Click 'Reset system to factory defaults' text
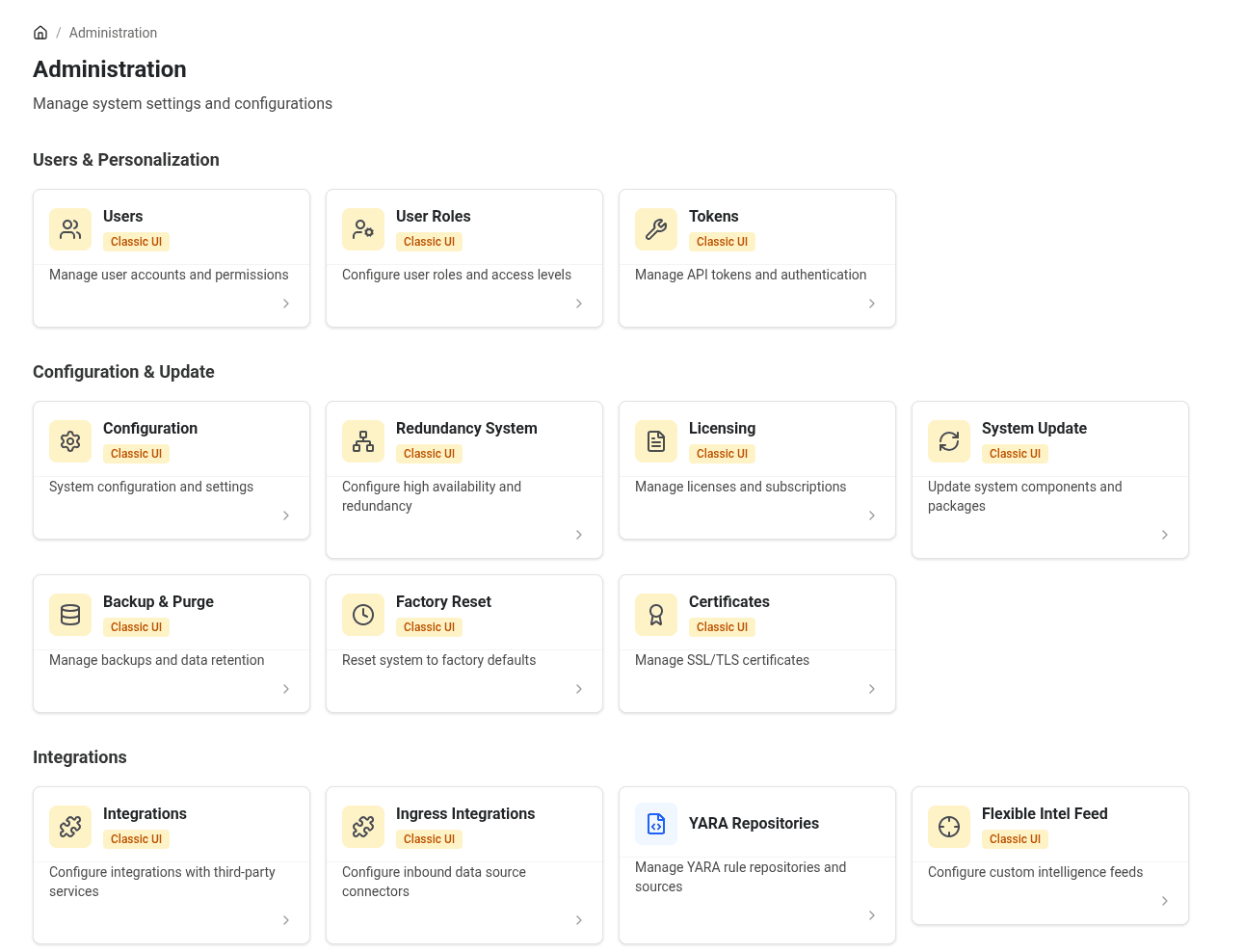Viewport: 1244px width, 952px height. [x=438, y=660]
